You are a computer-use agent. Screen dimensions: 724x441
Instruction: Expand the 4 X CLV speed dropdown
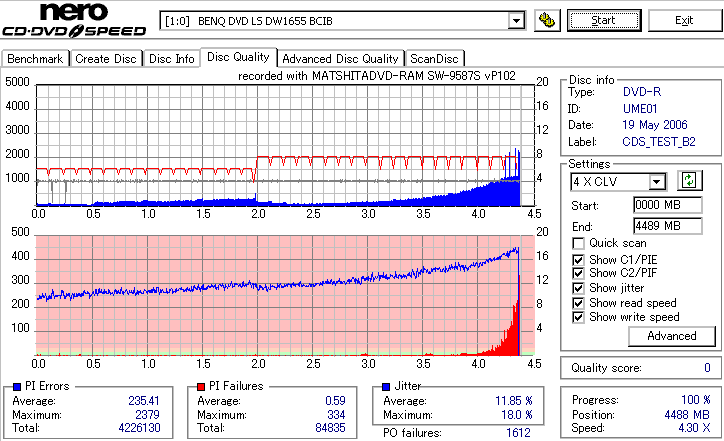(x=656, y=182)
